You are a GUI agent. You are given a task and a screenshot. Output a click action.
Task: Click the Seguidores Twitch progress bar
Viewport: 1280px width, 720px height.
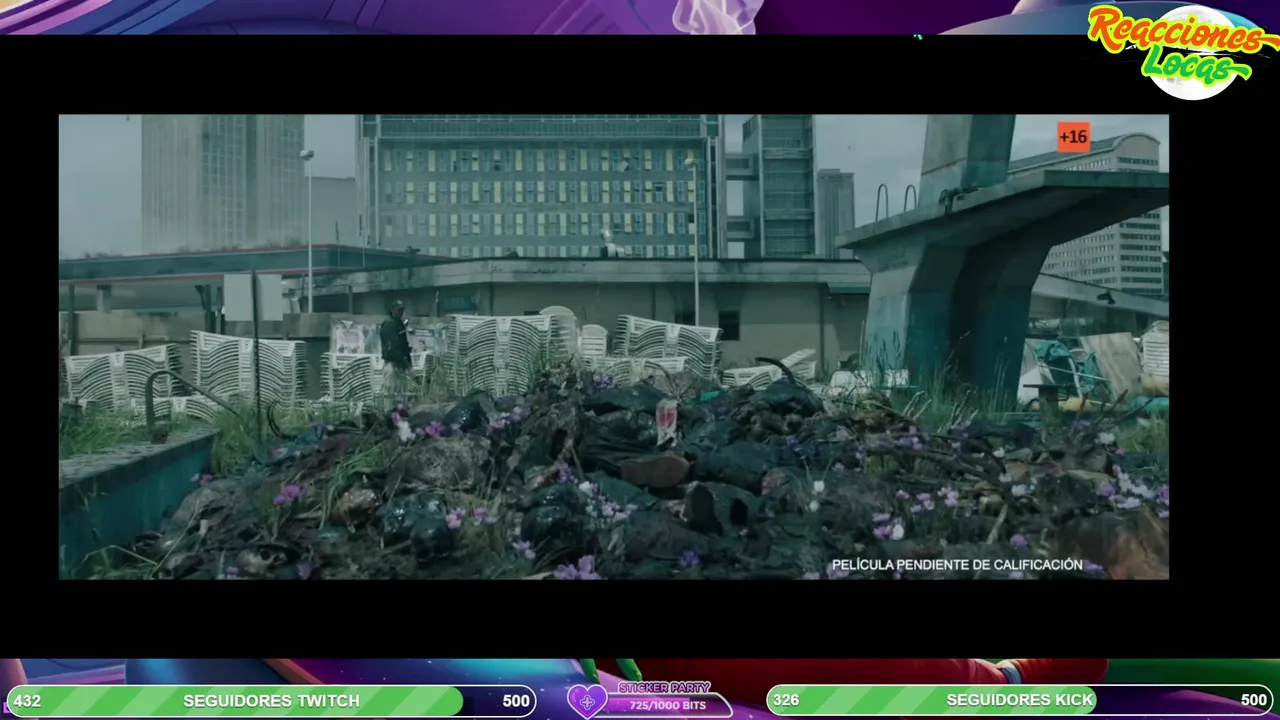[270, 701]
